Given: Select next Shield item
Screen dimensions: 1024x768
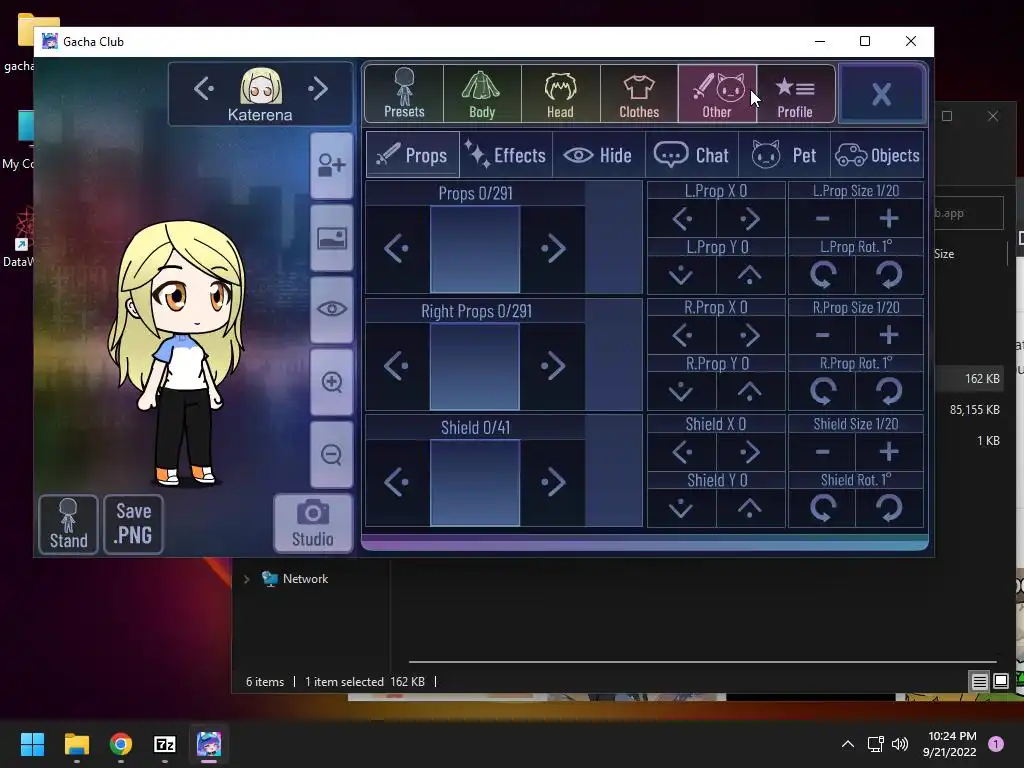Looking at the screenshot, I should pos(553,483).
